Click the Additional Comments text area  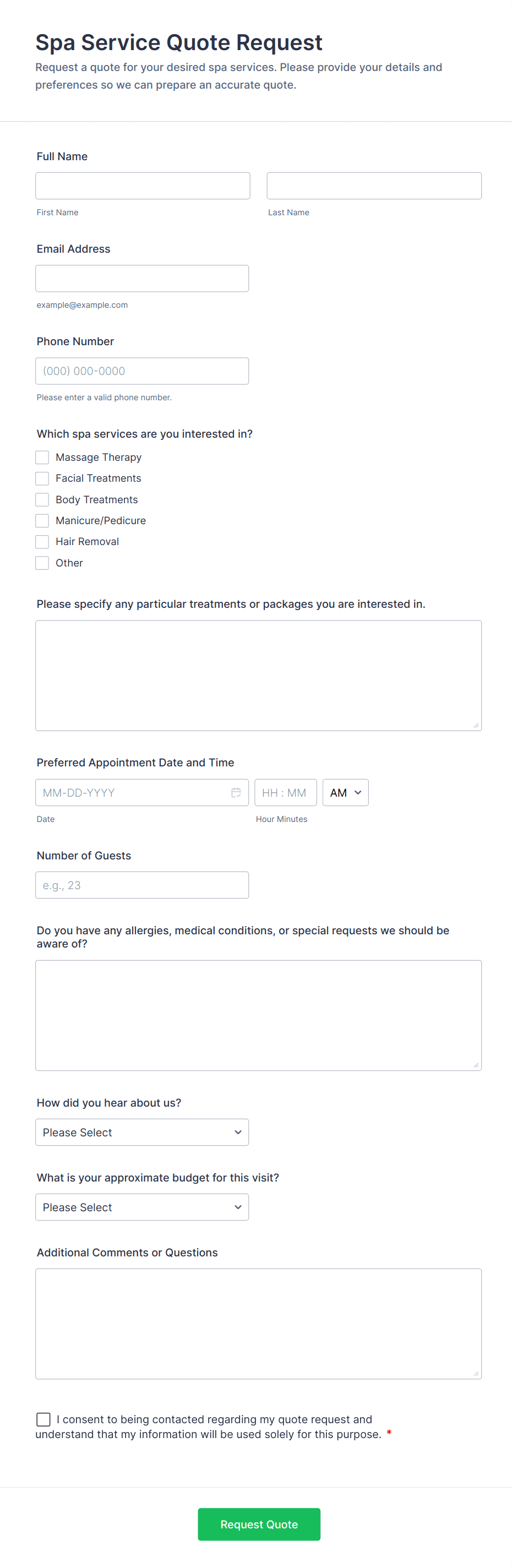tap(258, 1324)
